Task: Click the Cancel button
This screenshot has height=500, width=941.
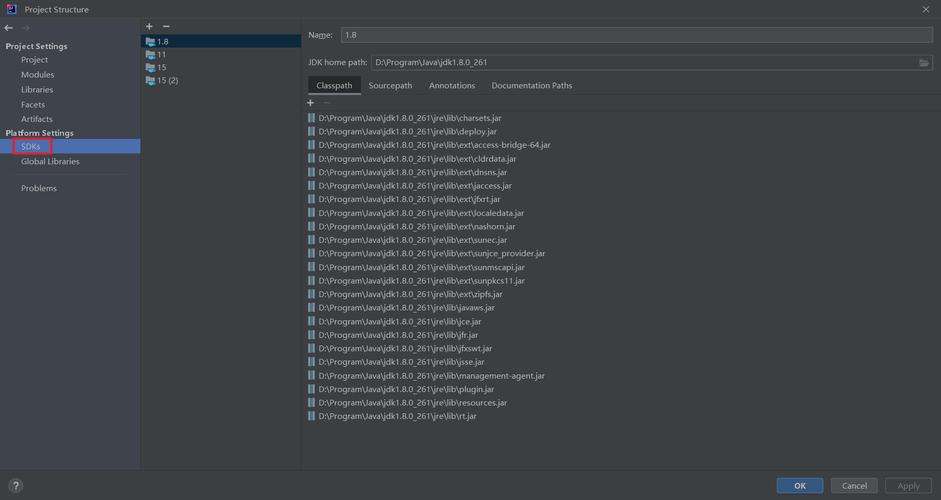Action: (854, 486)
